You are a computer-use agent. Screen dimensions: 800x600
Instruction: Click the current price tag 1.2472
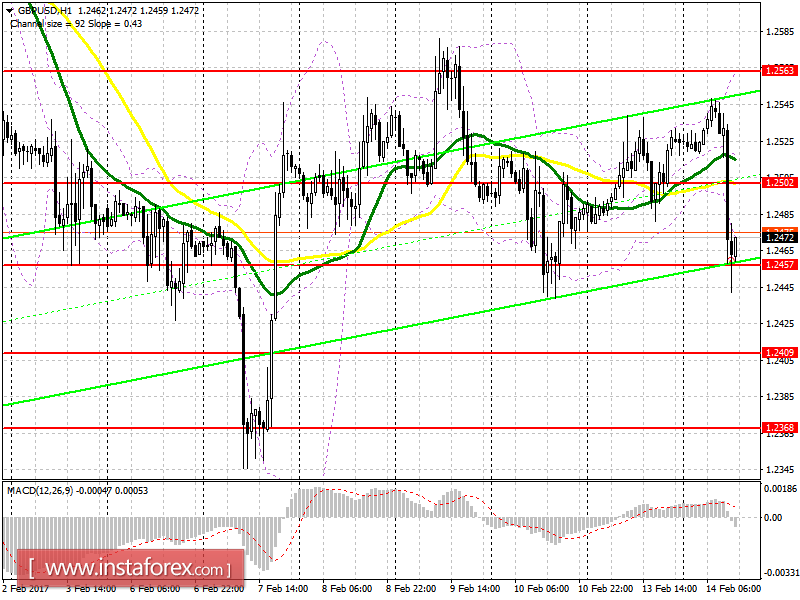click(x=779, y=237)
